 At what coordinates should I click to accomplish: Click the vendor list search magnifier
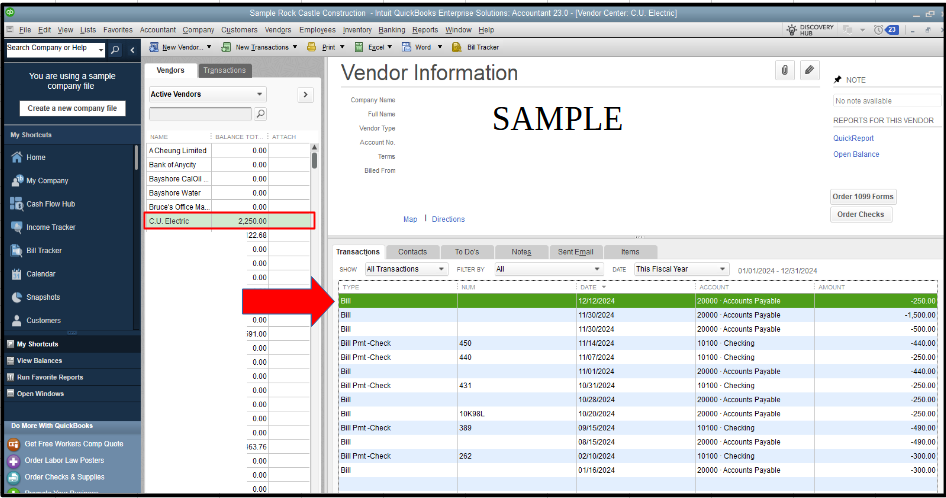261,113
